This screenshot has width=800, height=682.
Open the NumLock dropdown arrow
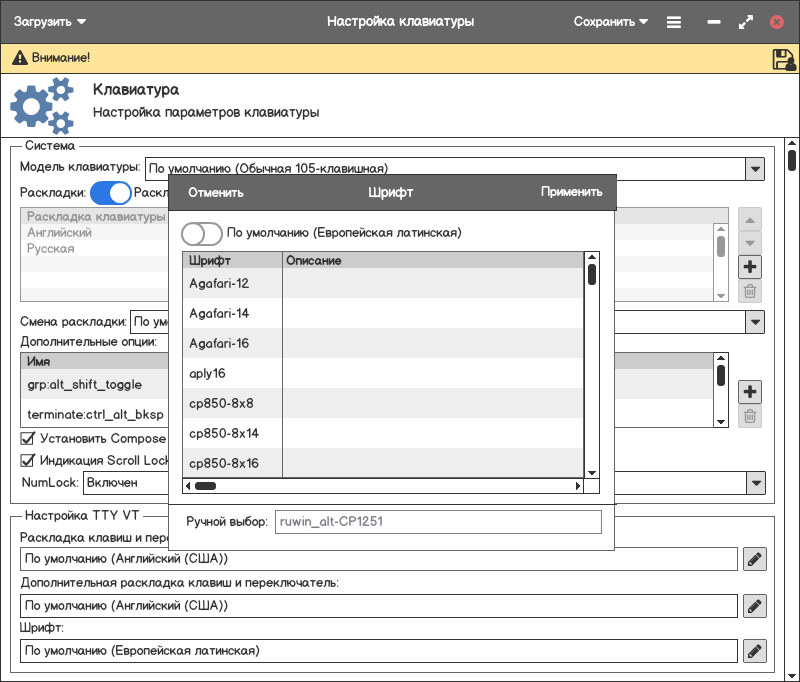click(x=755, y=483)
